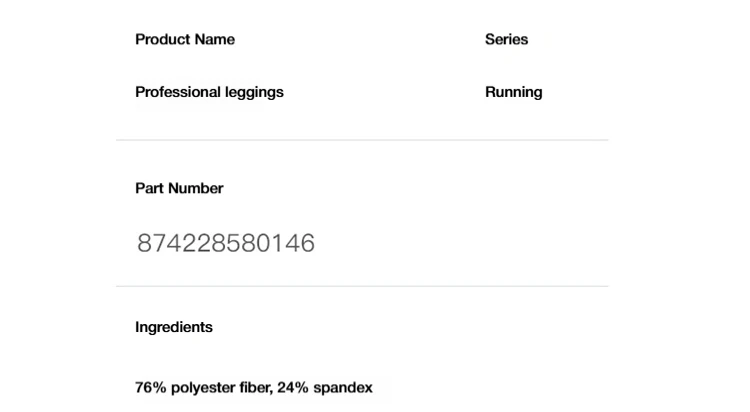Select the word Professional in product value
The height and width of the screenshot is (412, 750).
172,92
